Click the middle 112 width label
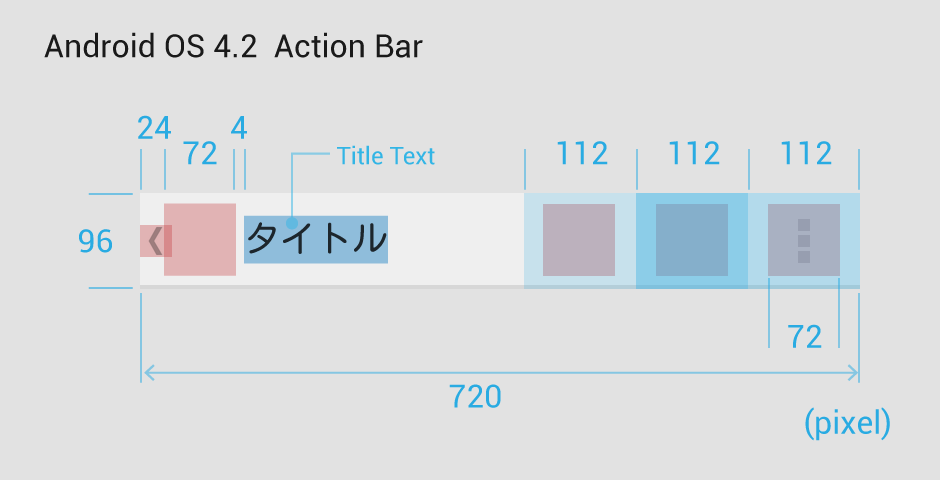 [694, 153]
